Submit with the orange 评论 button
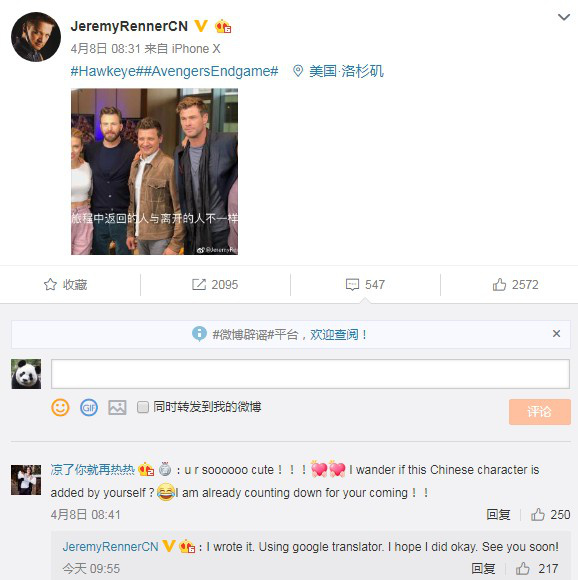 (x=540, y=412)
